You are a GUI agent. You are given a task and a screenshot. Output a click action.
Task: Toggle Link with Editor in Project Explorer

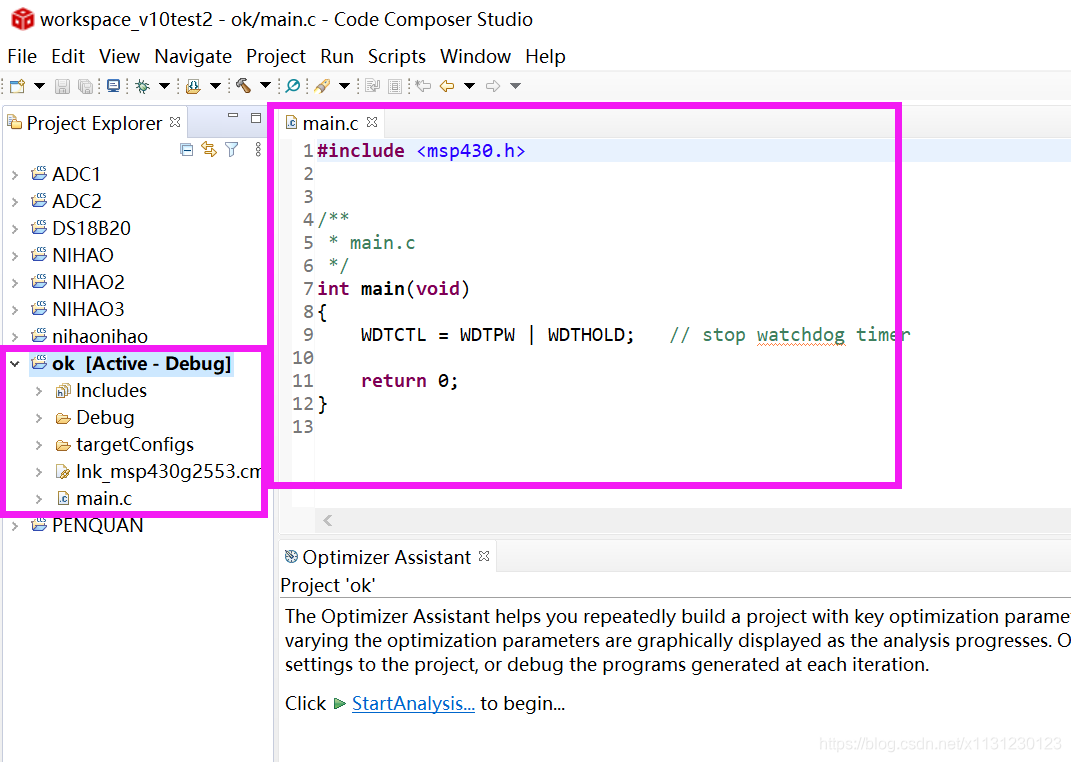tap(209, 148)
